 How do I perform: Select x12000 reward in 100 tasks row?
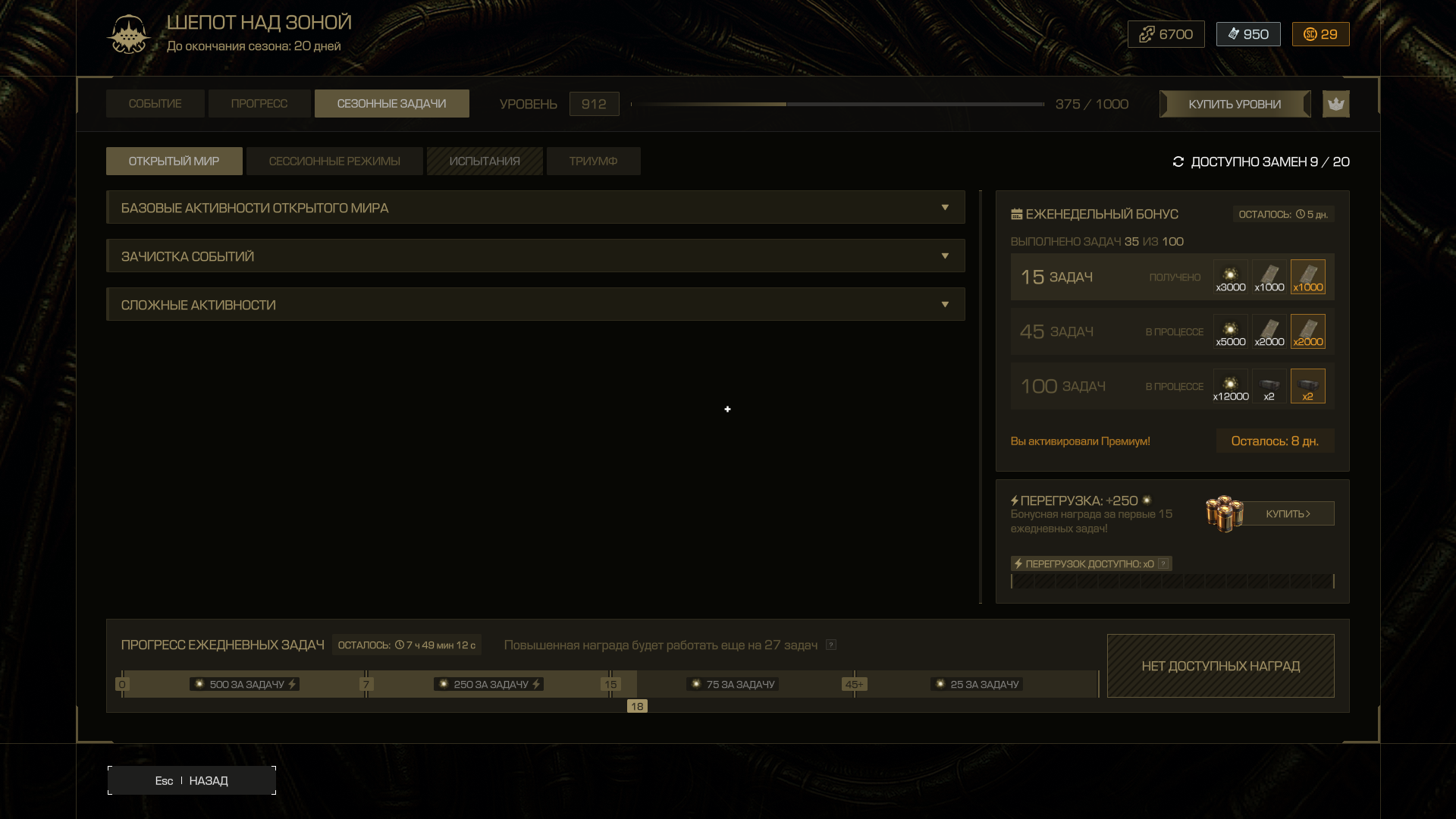coord(1230,386)
